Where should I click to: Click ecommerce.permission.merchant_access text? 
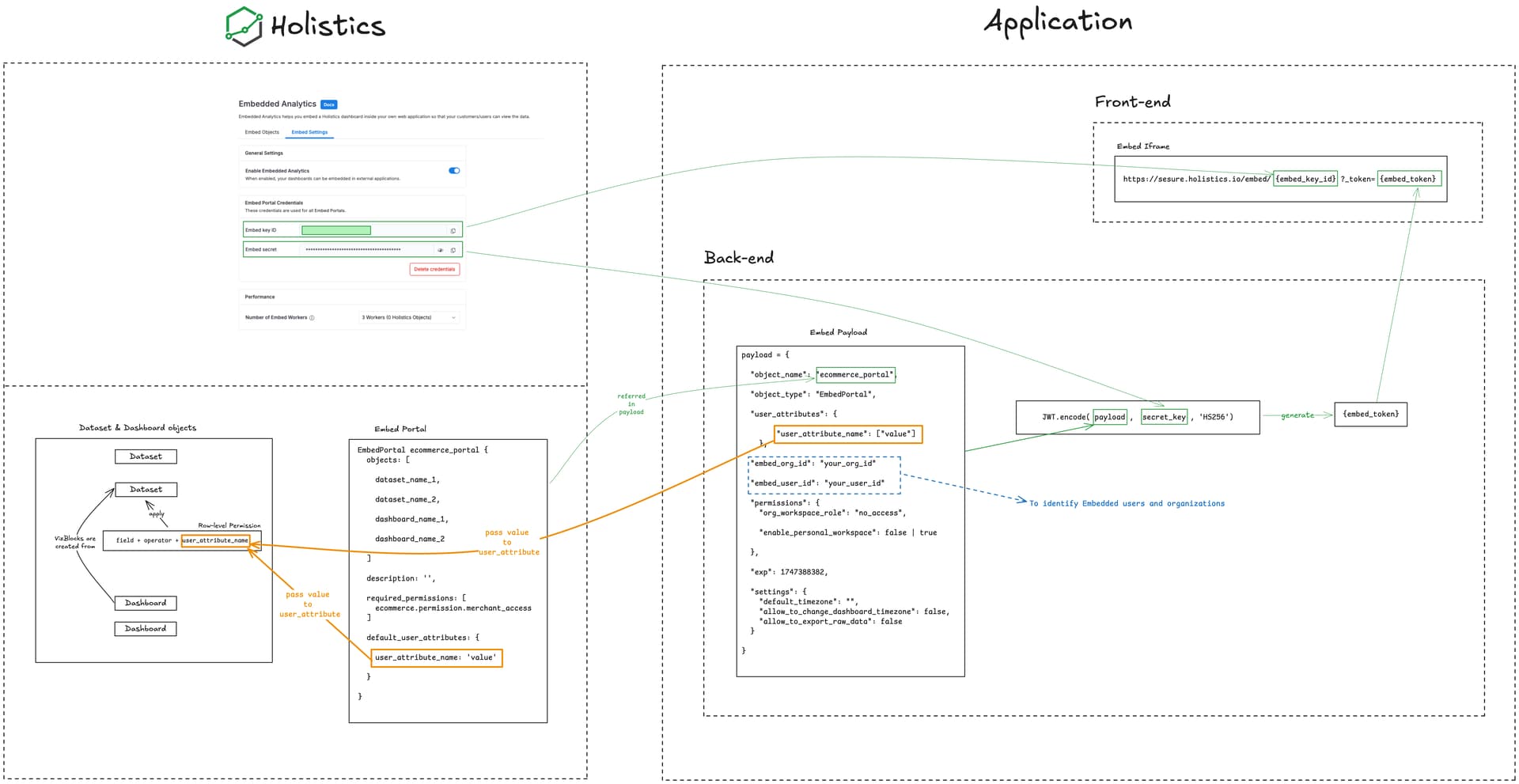pos(453,608)
